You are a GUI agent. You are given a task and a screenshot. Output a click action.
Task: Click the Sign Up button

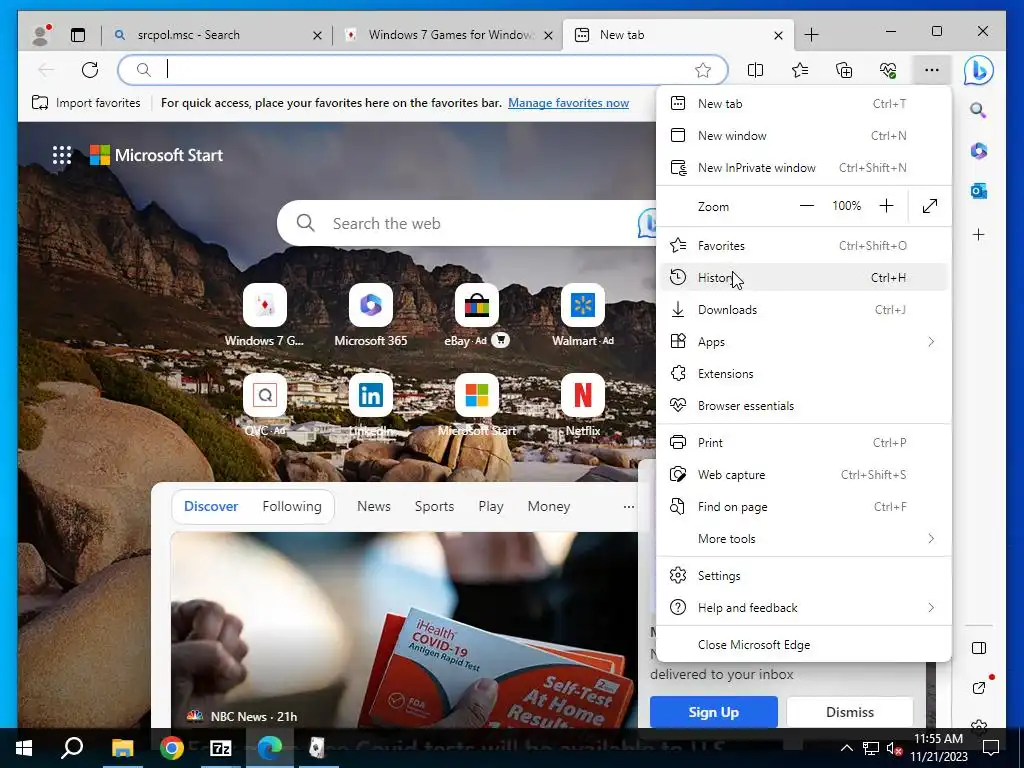coord(713,712)
